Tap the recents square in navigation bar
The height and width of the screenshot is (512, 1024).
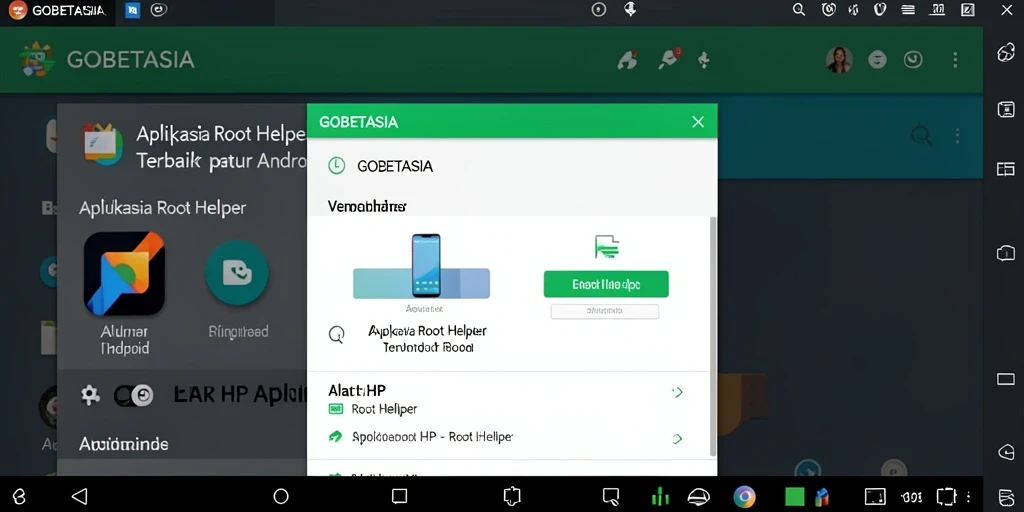[400, 496]
